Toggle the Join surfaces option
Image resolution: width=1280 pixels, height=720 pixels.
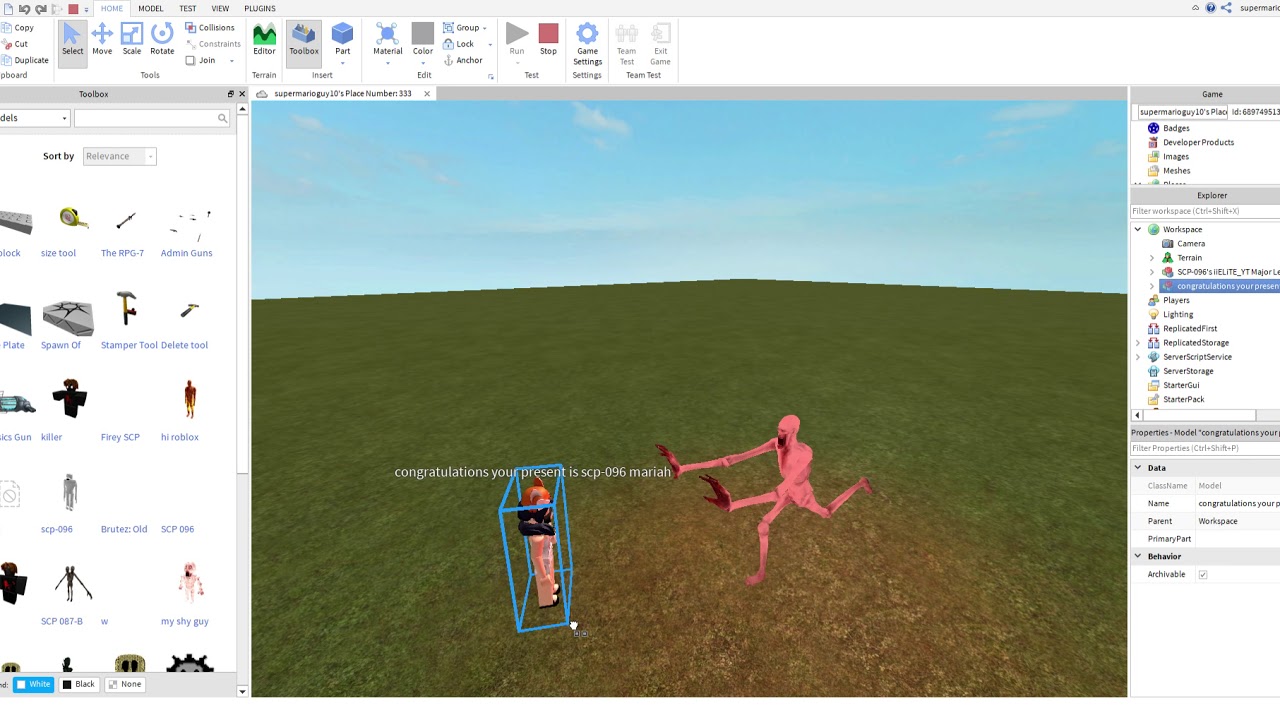(x=200, y=60)
